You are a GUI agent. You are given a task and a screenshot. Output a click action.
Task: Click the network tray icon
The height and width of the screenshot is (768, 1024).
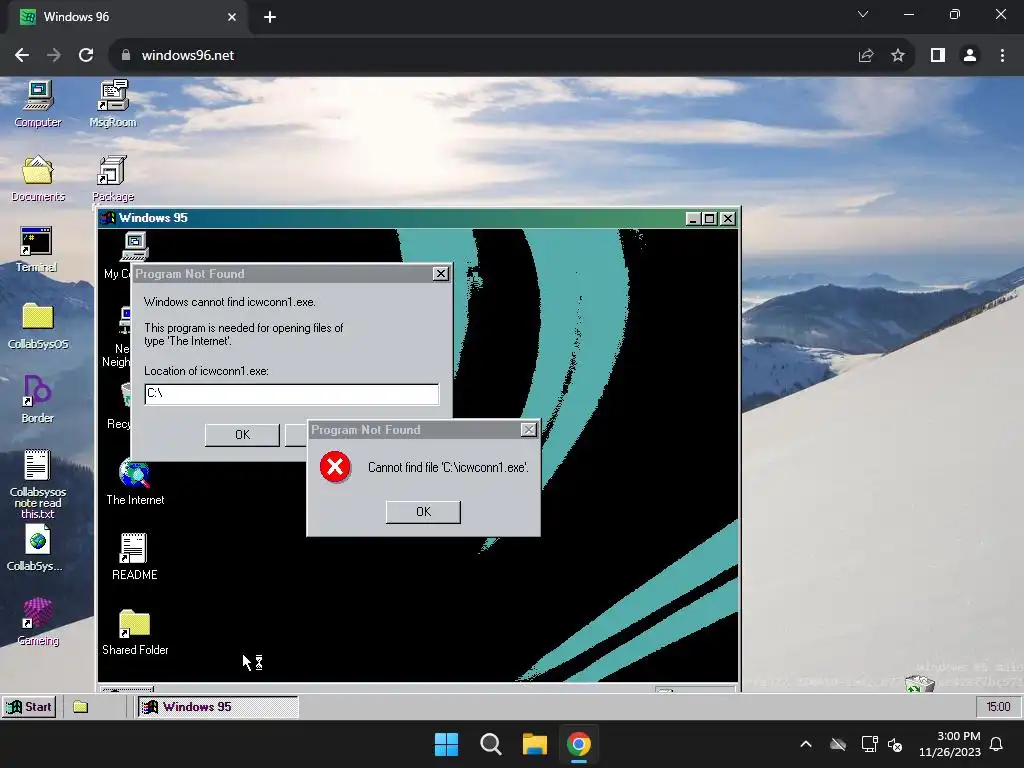coord(869,744)
